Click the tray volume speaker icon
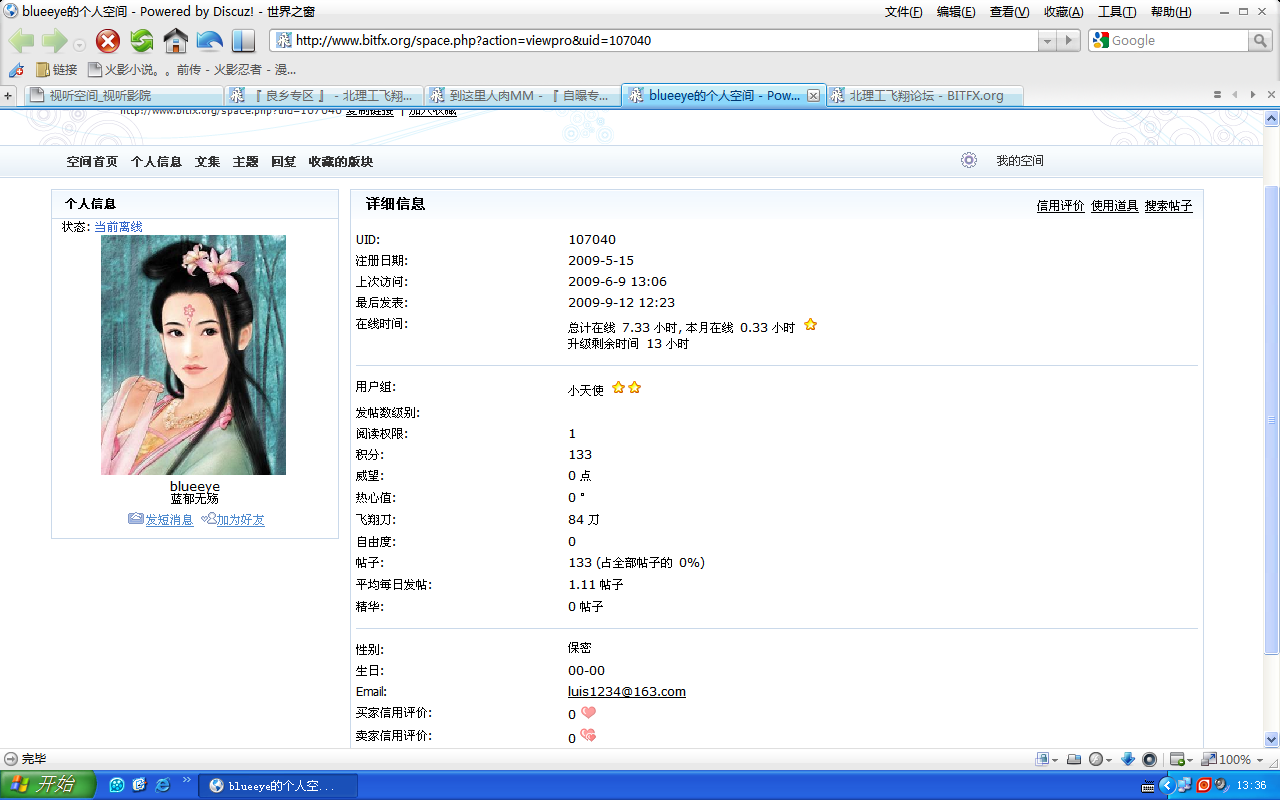Image resolution: width=1280 pixels, height=800 pixels. pyautogui.click(x=1221, y=785)
